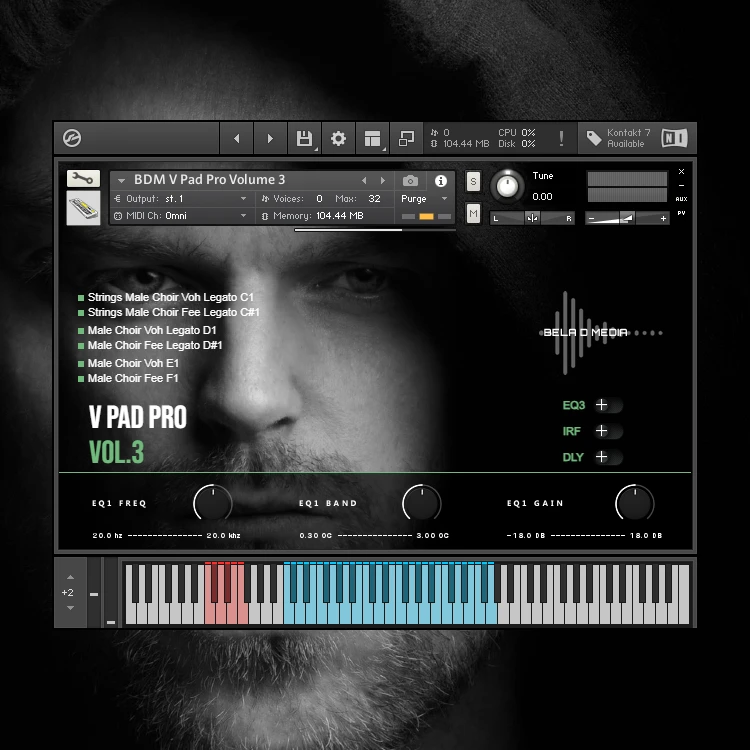Screen dimensions: 750x750
Task: Shift keyboard octave down arrow
Action: click(x=70, y=608)
